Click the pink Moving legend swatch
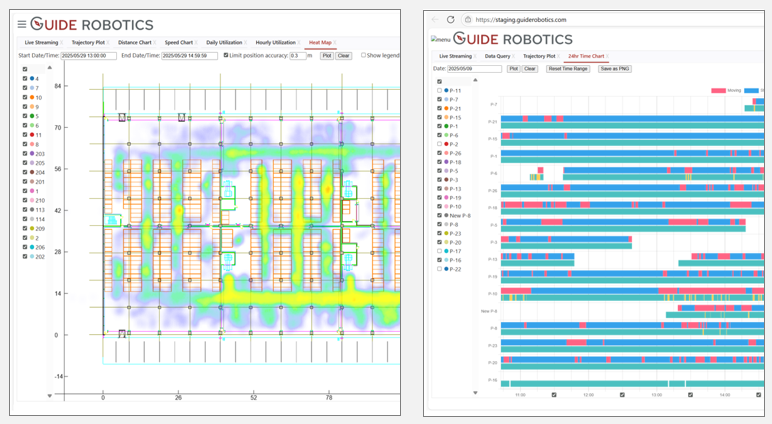 tap(717, 91)
